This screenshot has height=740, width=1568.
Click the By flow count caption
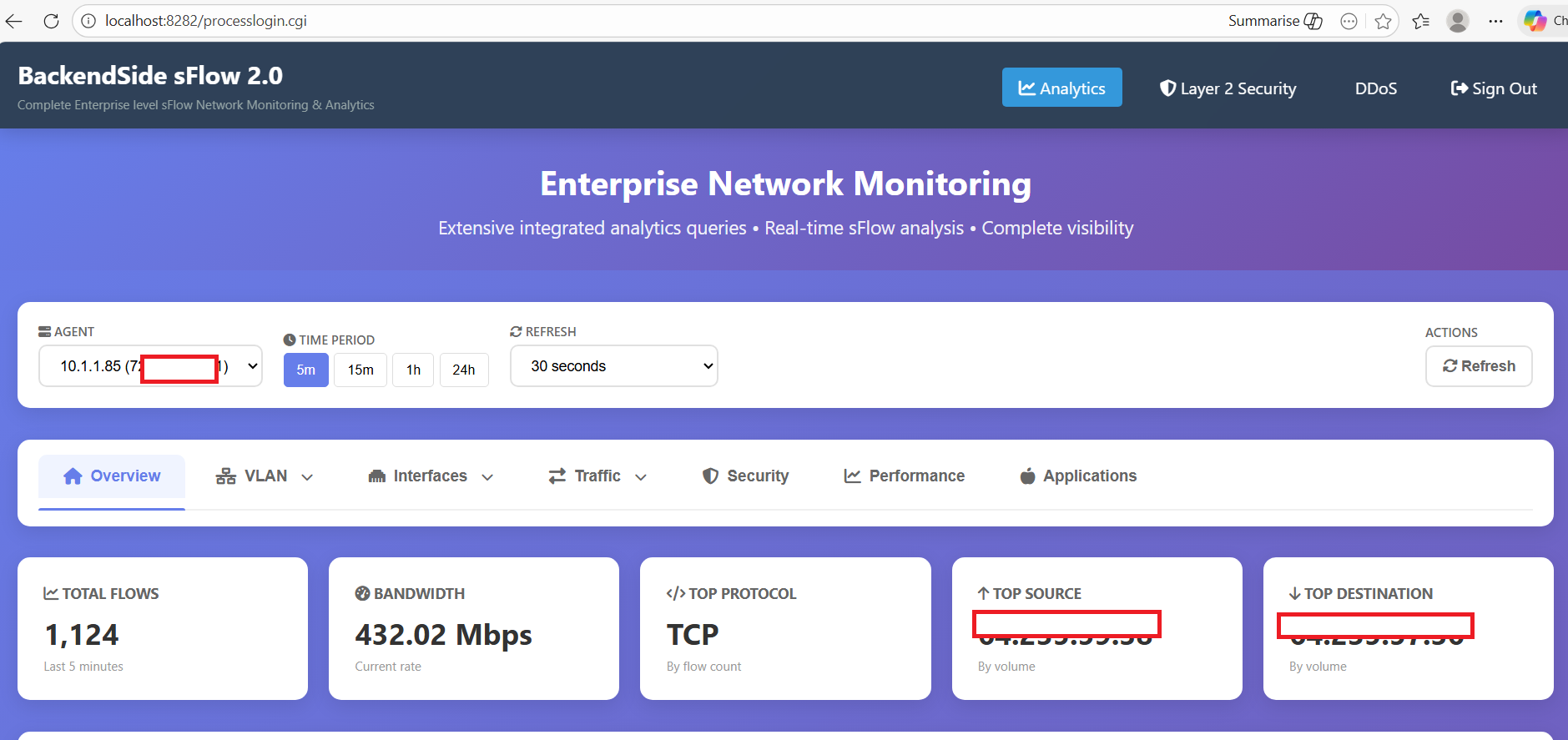(703, 667)
